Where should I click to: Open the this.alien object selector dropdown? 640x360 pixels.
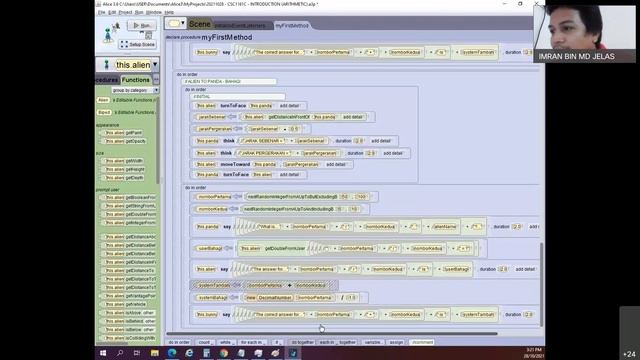coord(155,64)
